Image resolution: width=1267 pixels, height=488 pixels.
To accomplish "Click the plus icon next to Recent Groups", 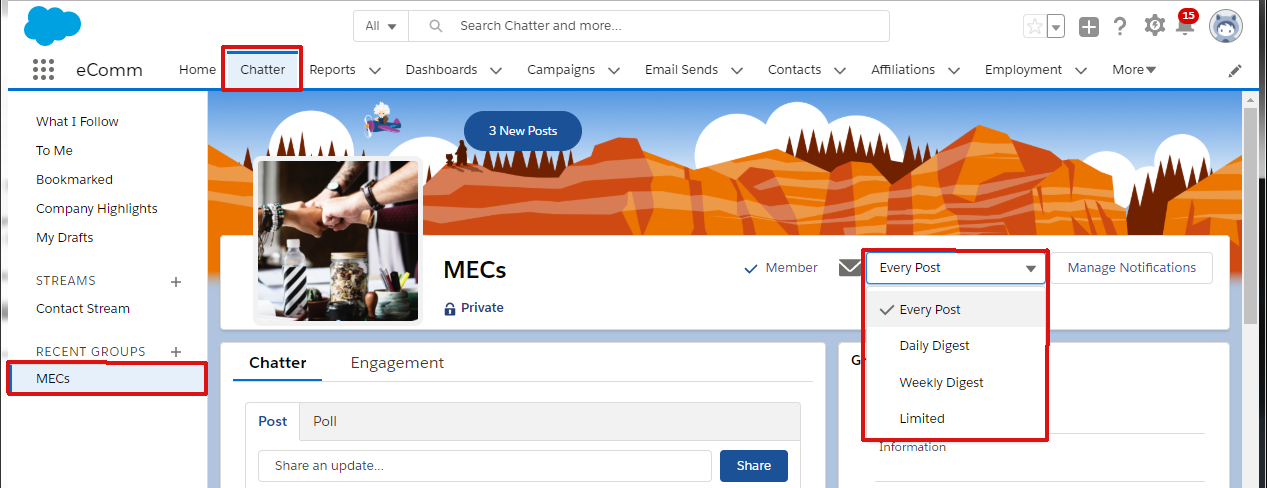I will tap(176, 352).
